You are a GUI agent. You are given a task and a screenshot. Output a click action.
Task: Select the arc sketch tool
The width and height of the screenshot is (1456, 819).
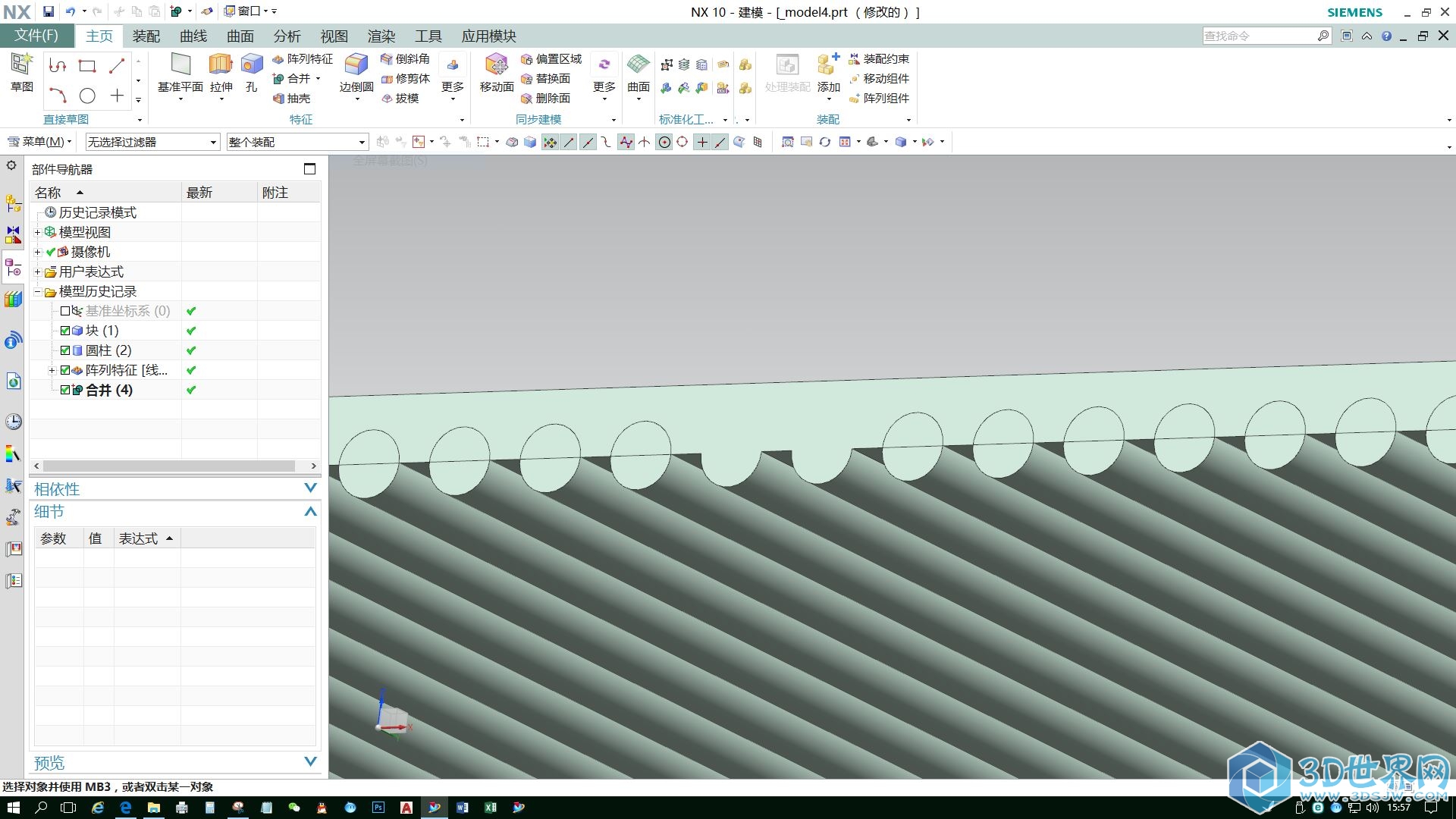click(x=58, y=96)
